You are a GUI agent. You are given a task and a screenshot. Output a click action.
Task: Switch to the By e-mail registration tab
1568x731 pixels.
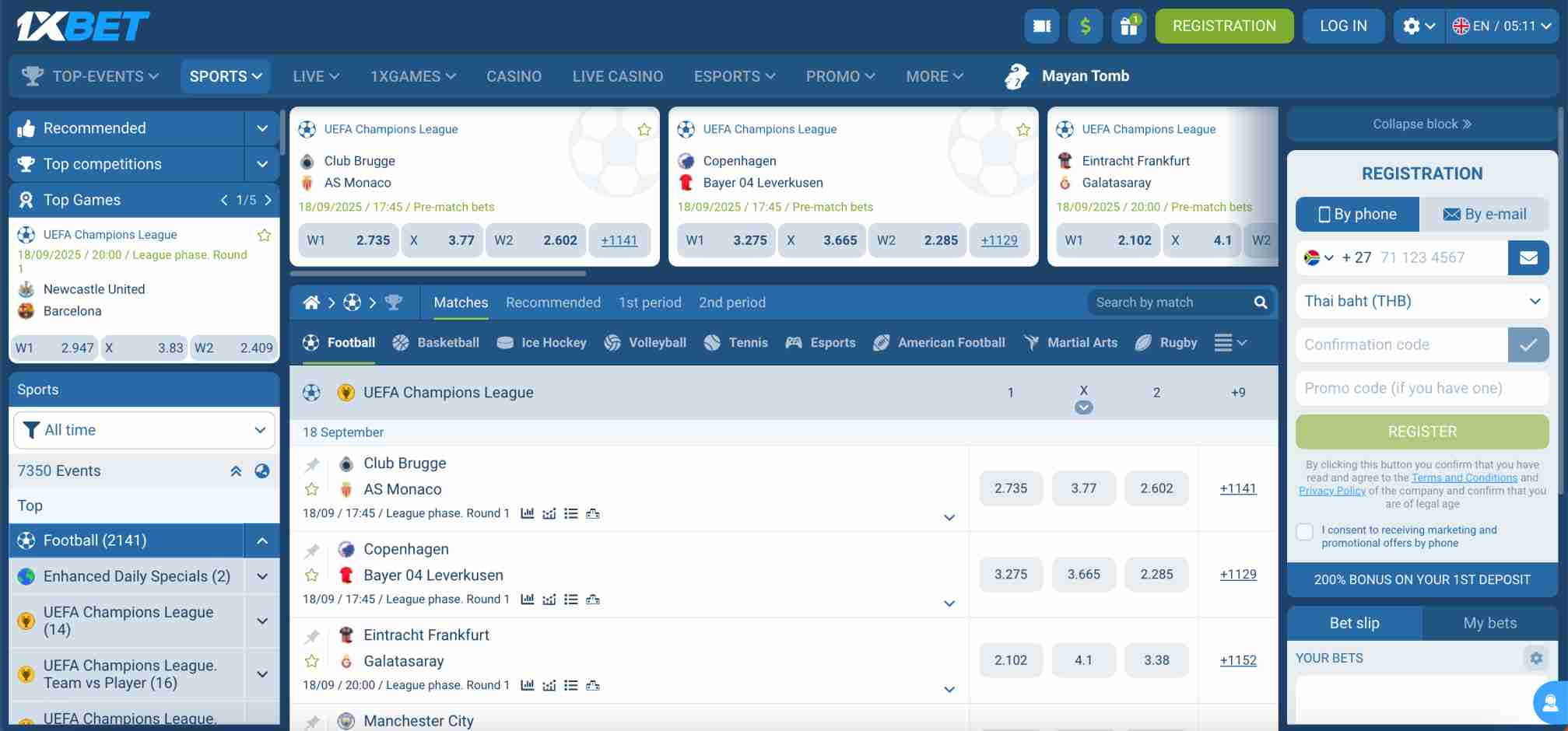tap(1485, 214)
